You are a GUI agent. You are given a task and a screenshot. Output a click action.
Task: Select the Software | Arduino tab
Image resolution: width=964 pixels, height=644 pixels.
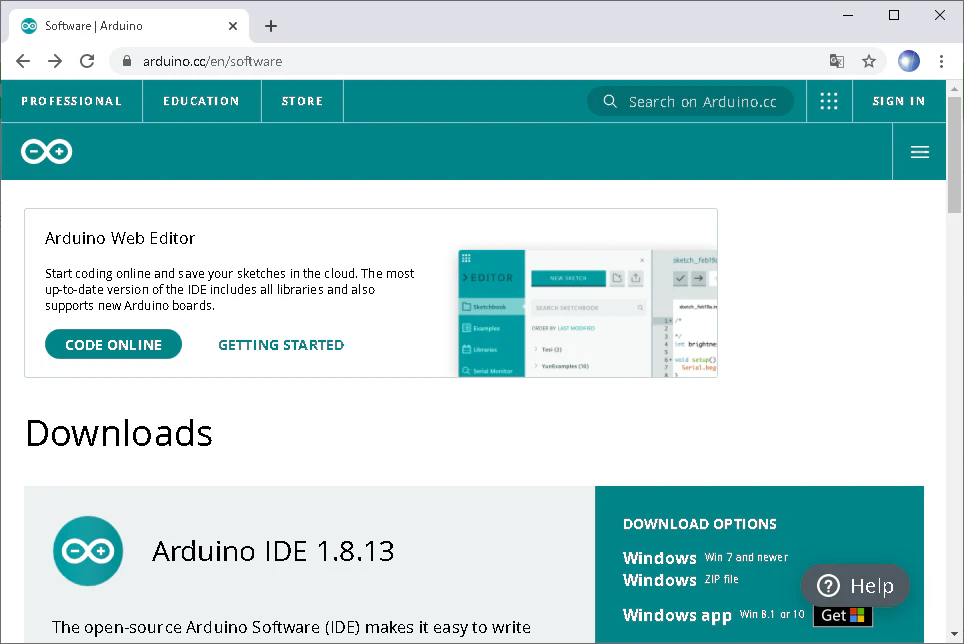(x=129, y=26)
